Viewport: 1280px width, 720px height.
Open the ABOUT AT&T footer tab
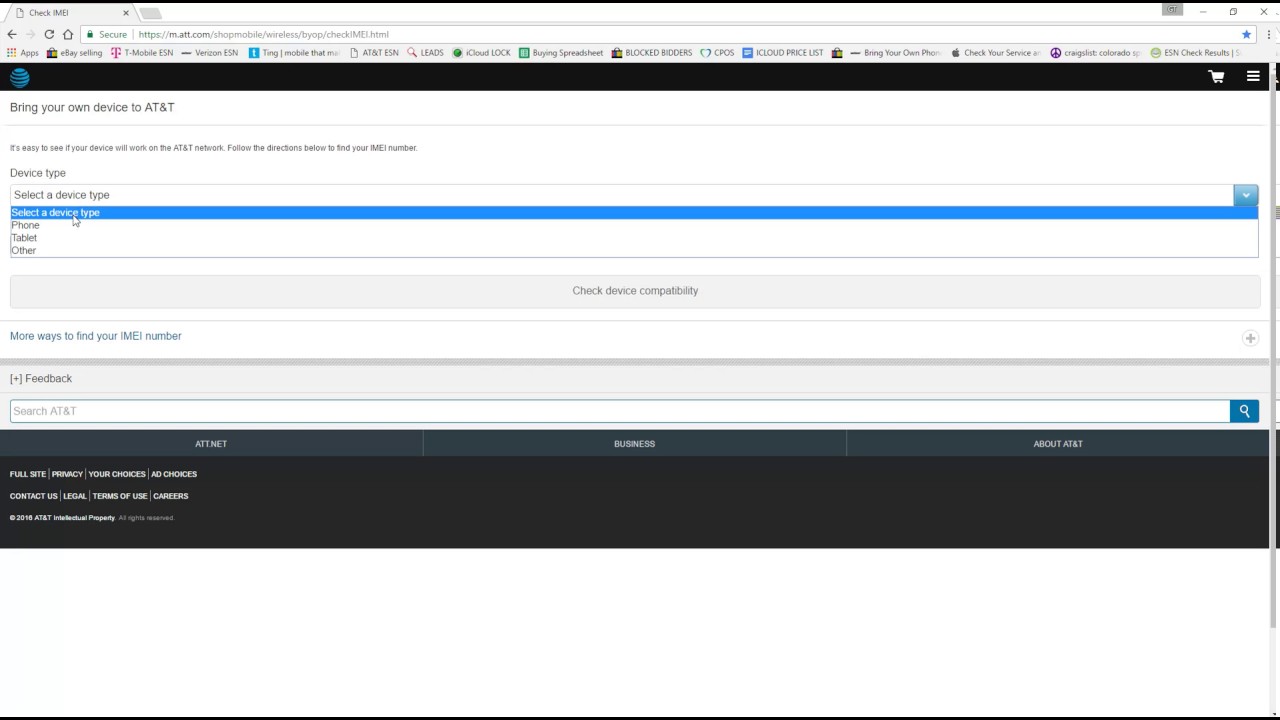click(x=1058, y=444)
